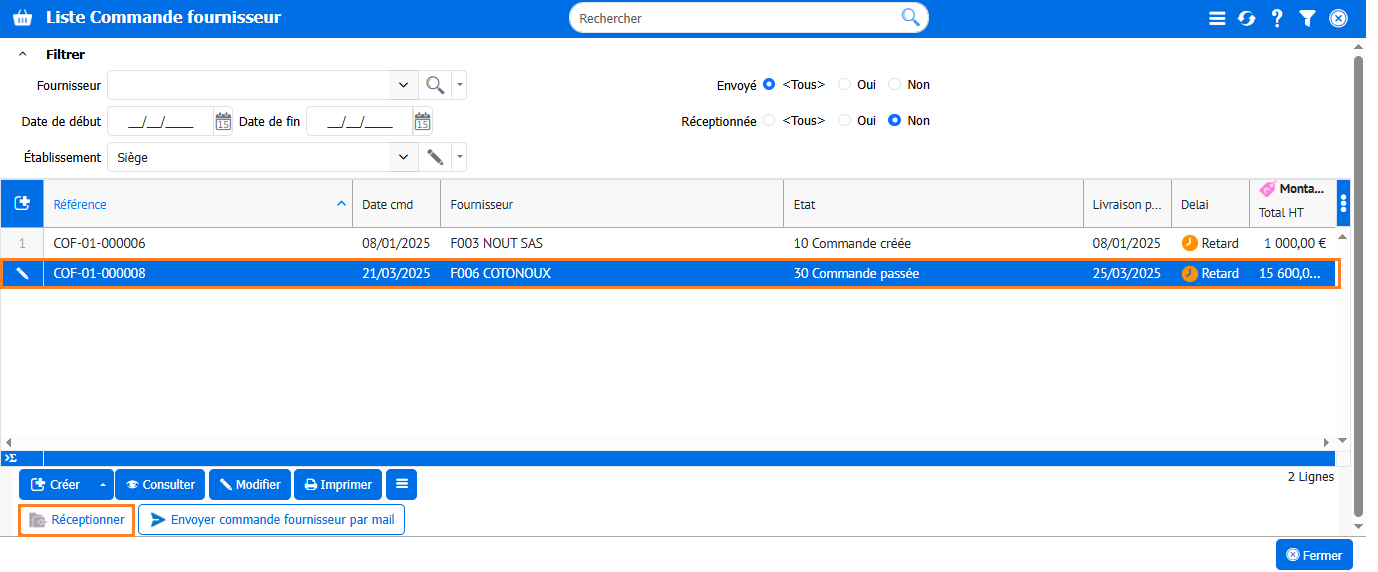Click the refresh icon in title bar
1378x572 pixels.
tap(1246, 18)
